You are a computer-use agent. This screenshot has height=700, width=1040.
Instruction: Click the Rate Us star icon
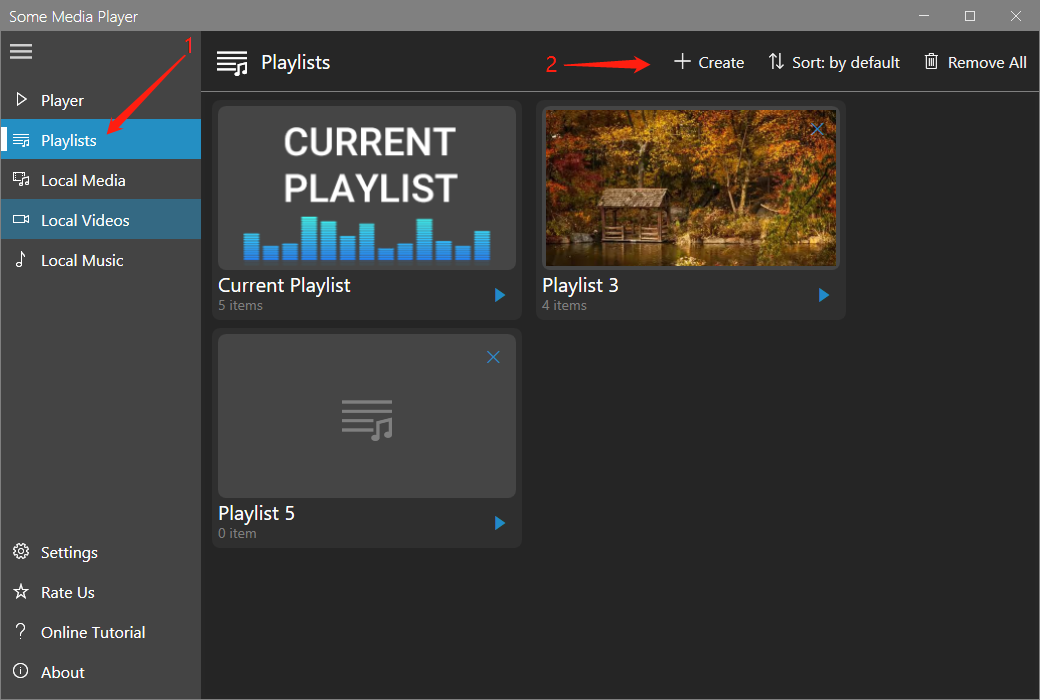(x=20, y=591)
